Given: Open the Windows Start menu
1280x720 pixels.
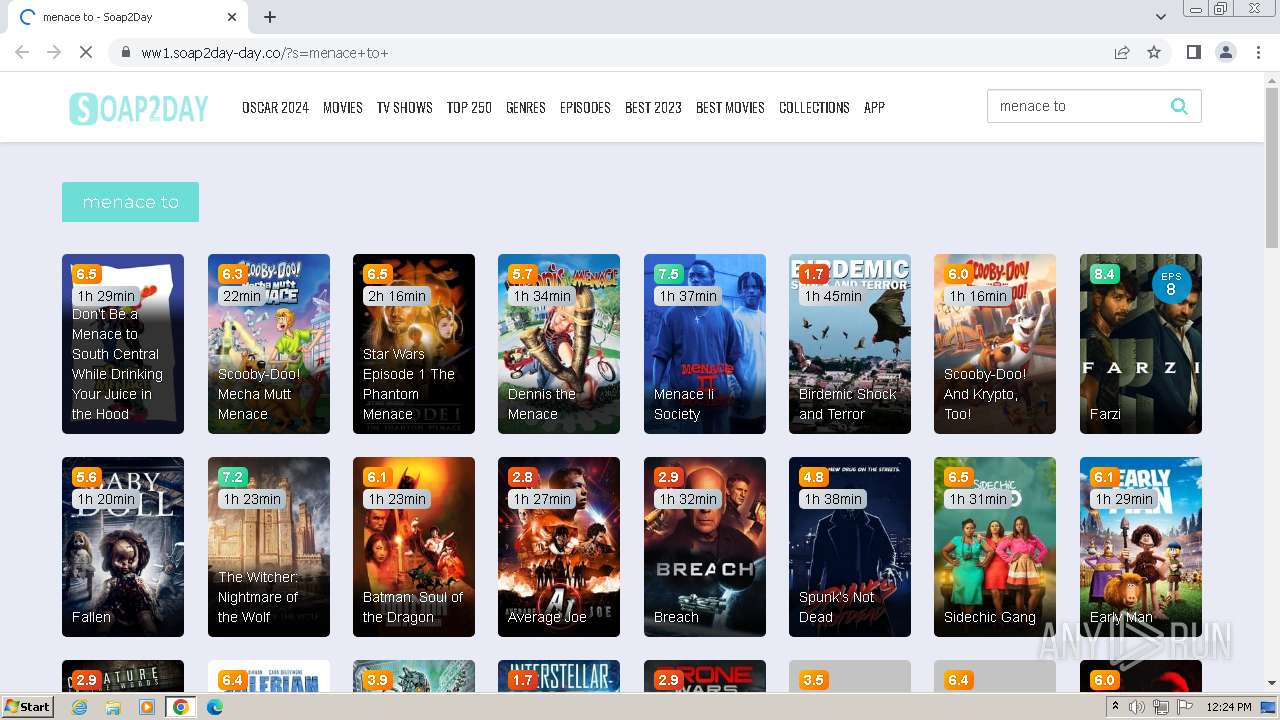Looking at the screenshot, I should (x=28, y=707).
